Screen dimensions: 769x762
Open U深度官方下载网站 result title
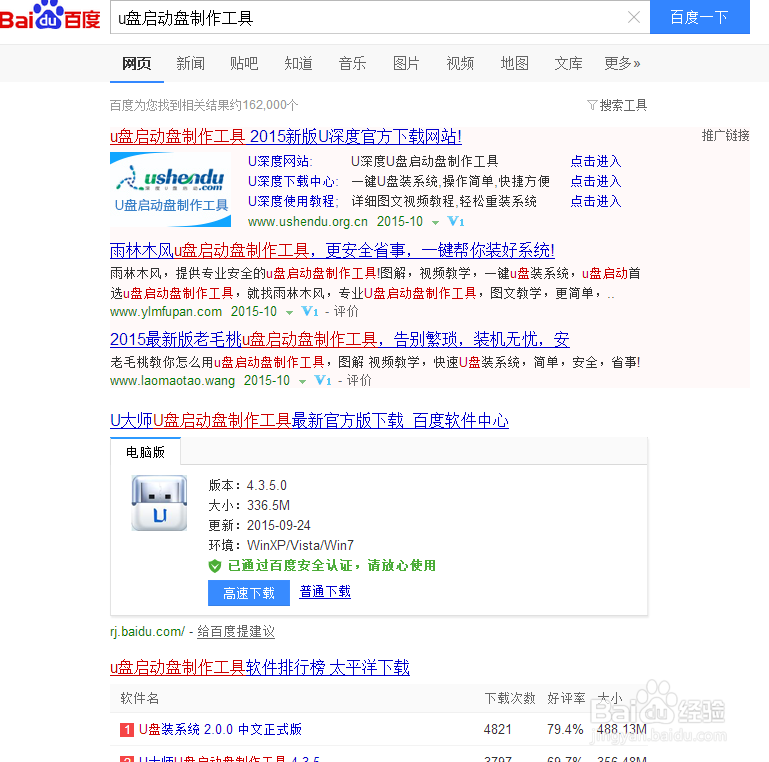click(x=285, y=136)
